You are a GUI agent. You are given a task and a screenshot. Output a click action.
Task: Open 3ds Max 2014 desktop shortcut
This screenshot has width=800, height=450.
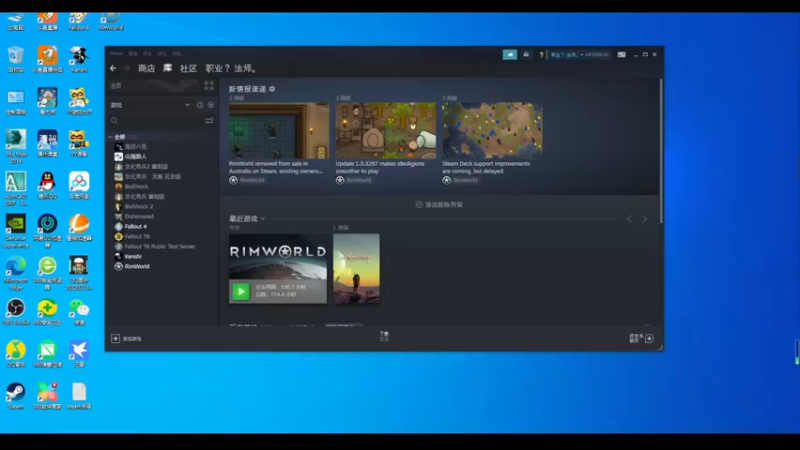pos(16,146)
